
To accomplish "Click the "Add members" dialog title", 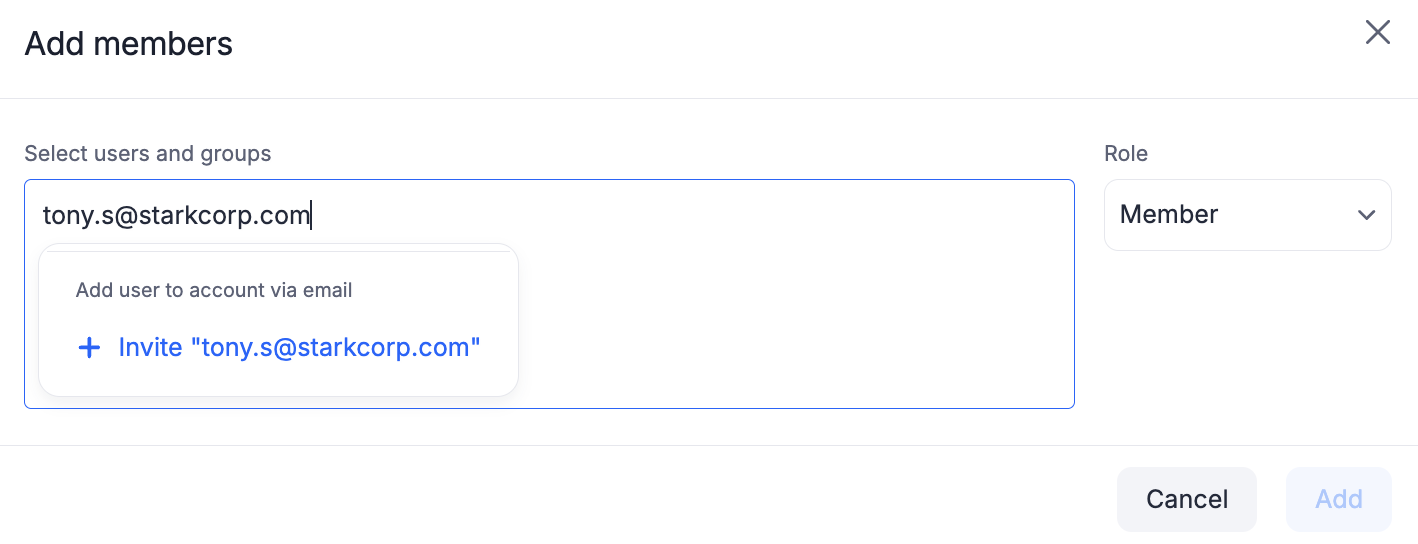I will click(128, 44).
